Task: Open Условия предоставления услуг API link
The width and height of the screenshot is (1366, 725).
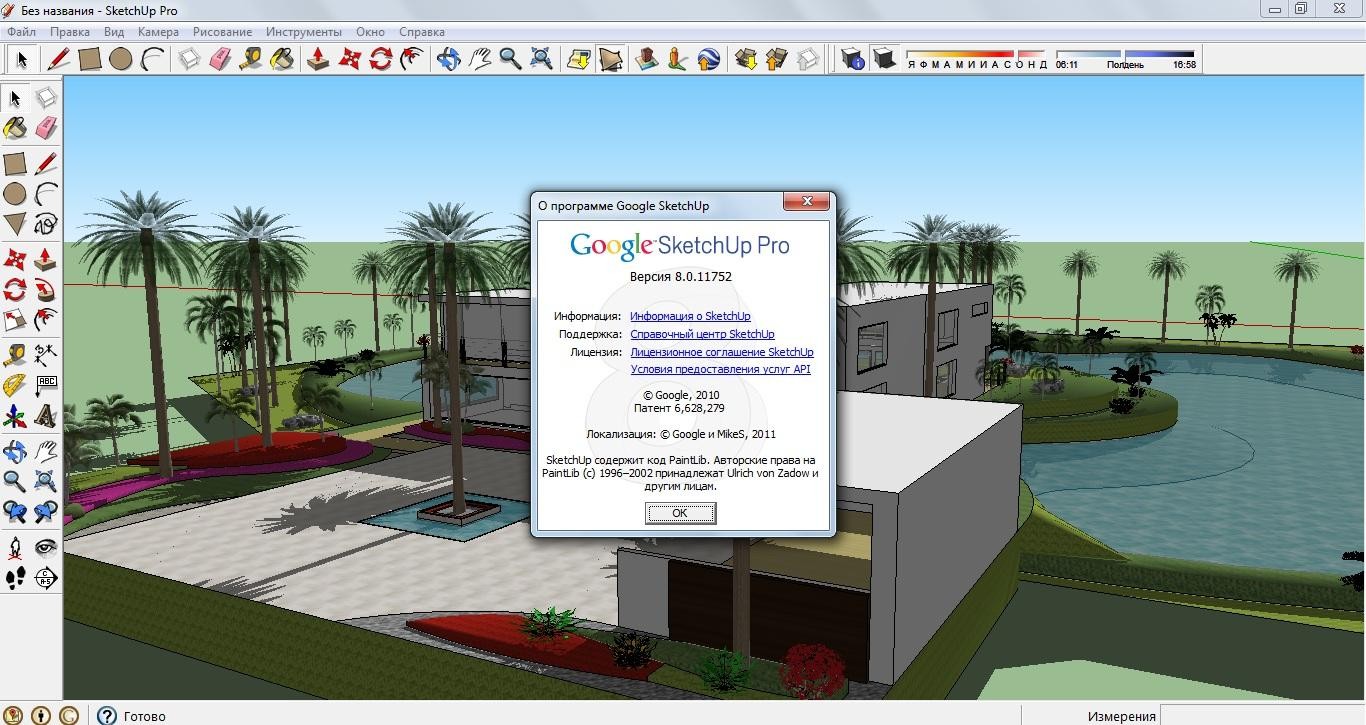Action: click(x=720, y=369)
